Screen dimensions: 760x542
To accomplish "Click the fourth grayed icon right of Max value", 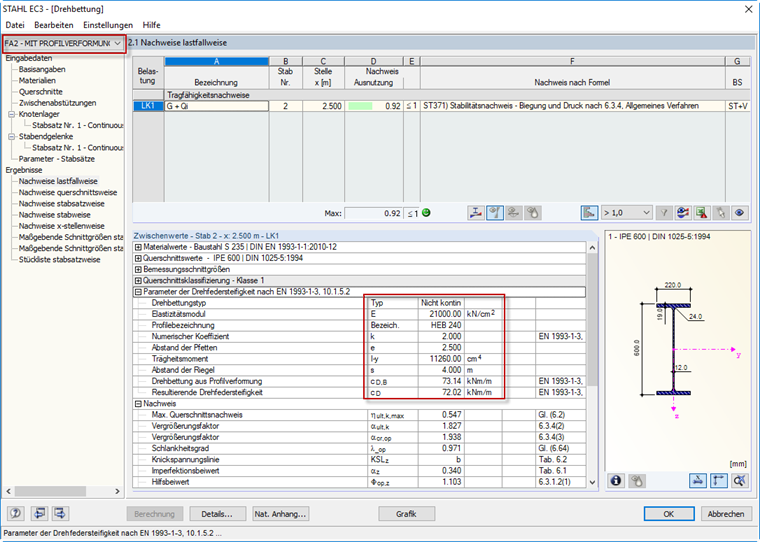I will pos(533,213).
